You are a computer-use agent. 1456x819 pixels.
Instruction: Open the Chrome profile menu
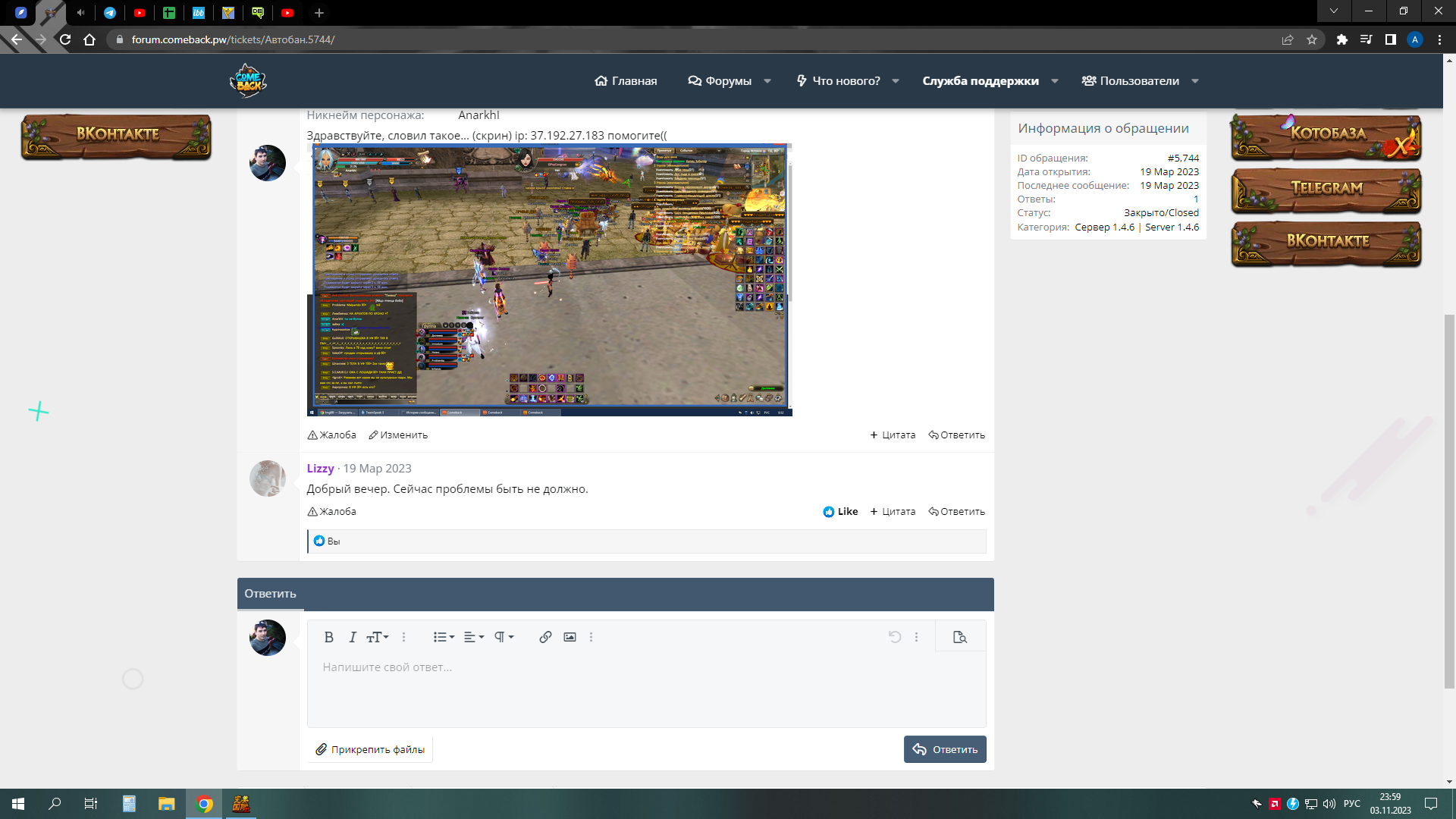click(1415, 39)
